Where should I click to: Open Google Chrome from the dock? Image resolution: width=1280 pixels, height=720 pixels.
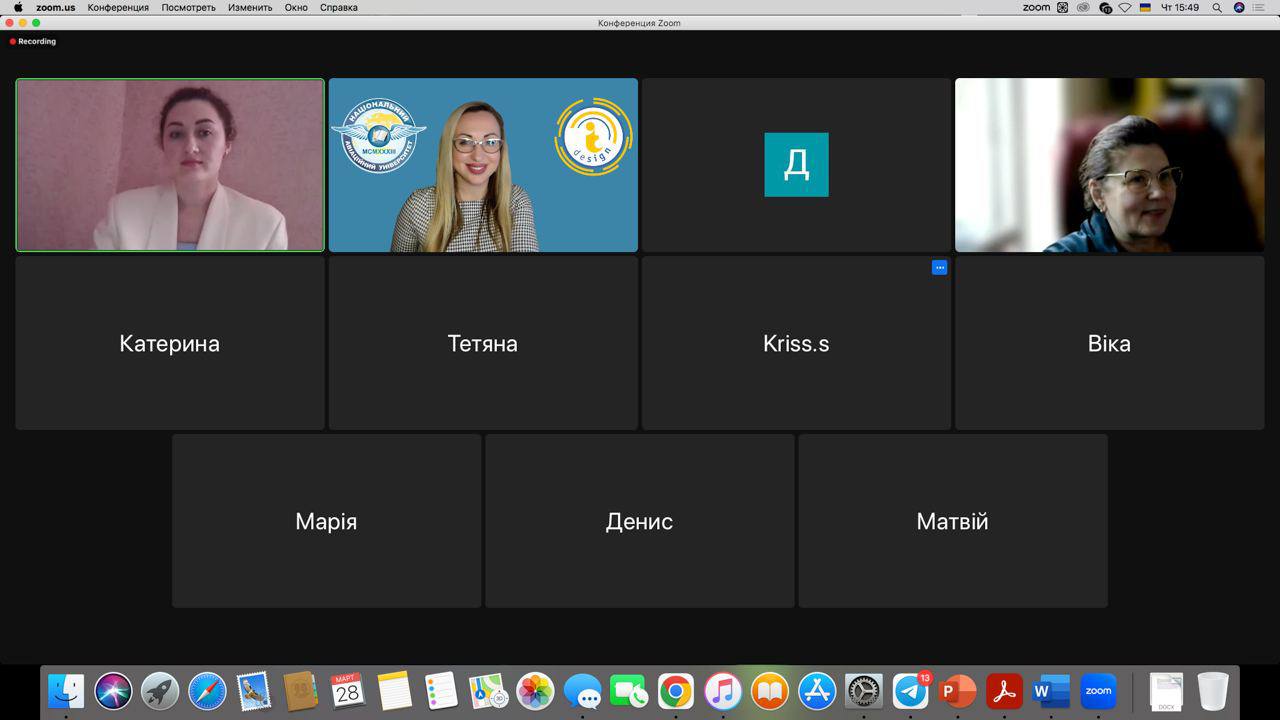[x=676, y=691]
